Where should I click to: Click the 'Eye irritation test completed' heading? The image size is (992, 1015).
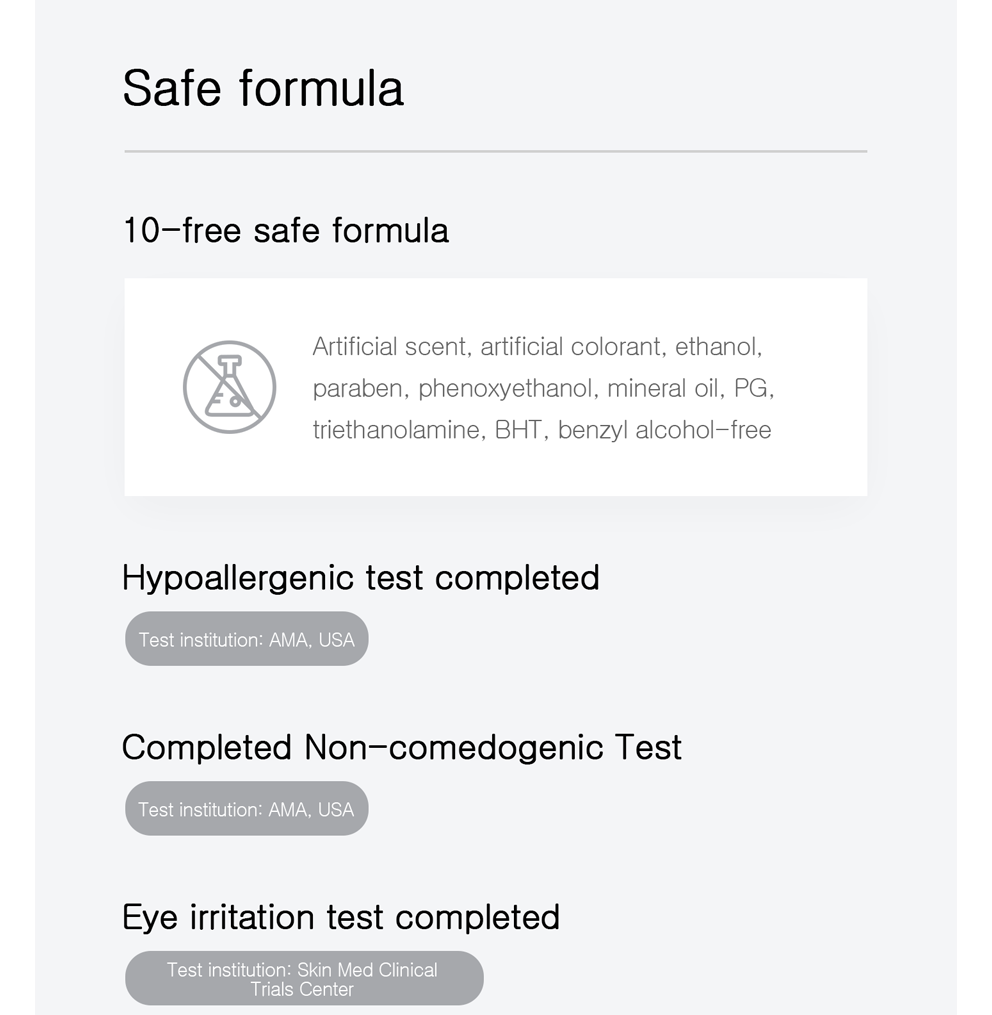[x=341, y=918]
